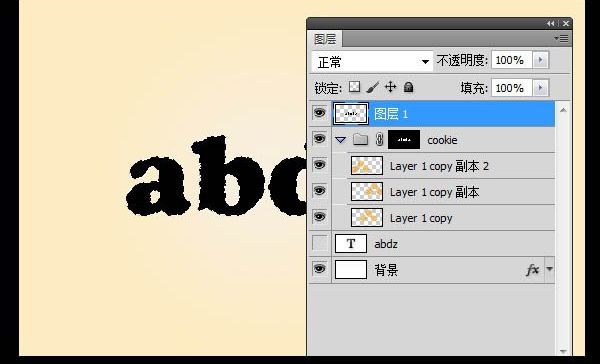600x364 pixels.
Task: Select the 背景 layer name
Action: [386, 270]
